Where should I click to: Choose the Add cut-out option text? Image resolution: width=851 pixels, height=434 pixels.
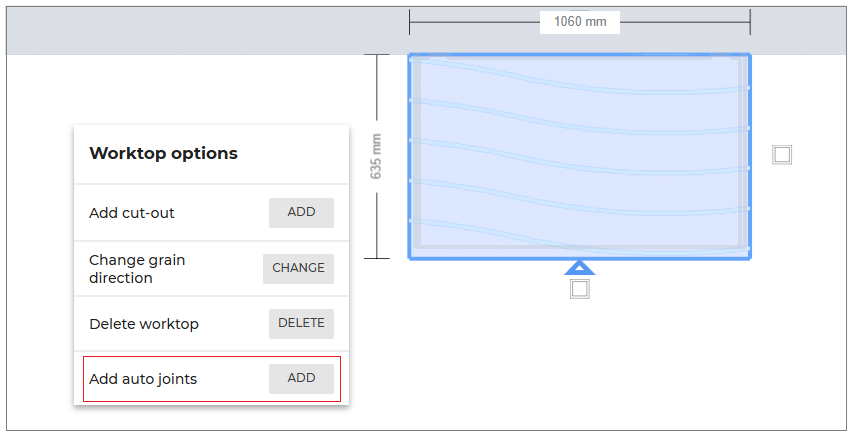[x=132, y=213]
